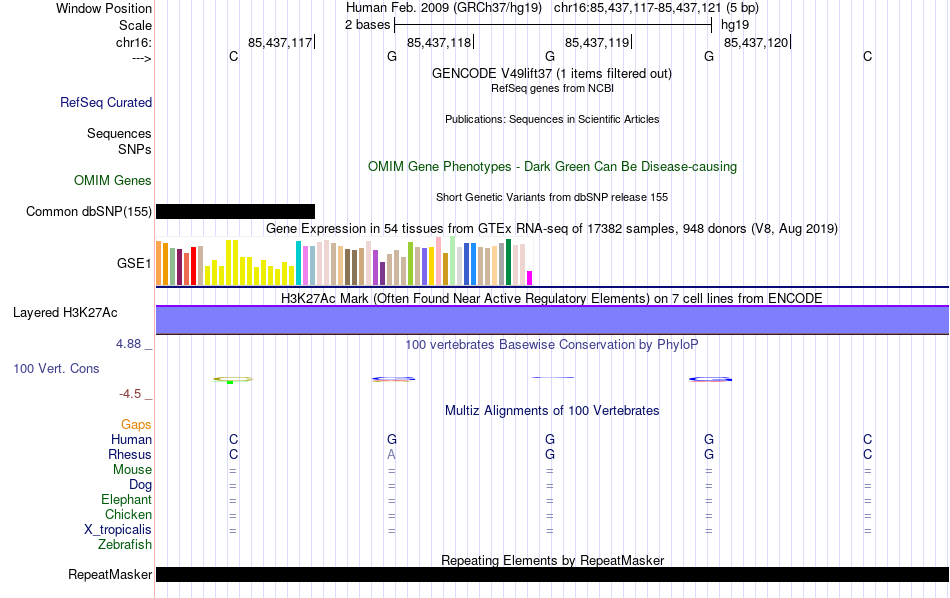The height and width of the screenshot is (598, 950).
Task: Click the Layered H3K27Ac track label
Action: [x=65, y=313]
